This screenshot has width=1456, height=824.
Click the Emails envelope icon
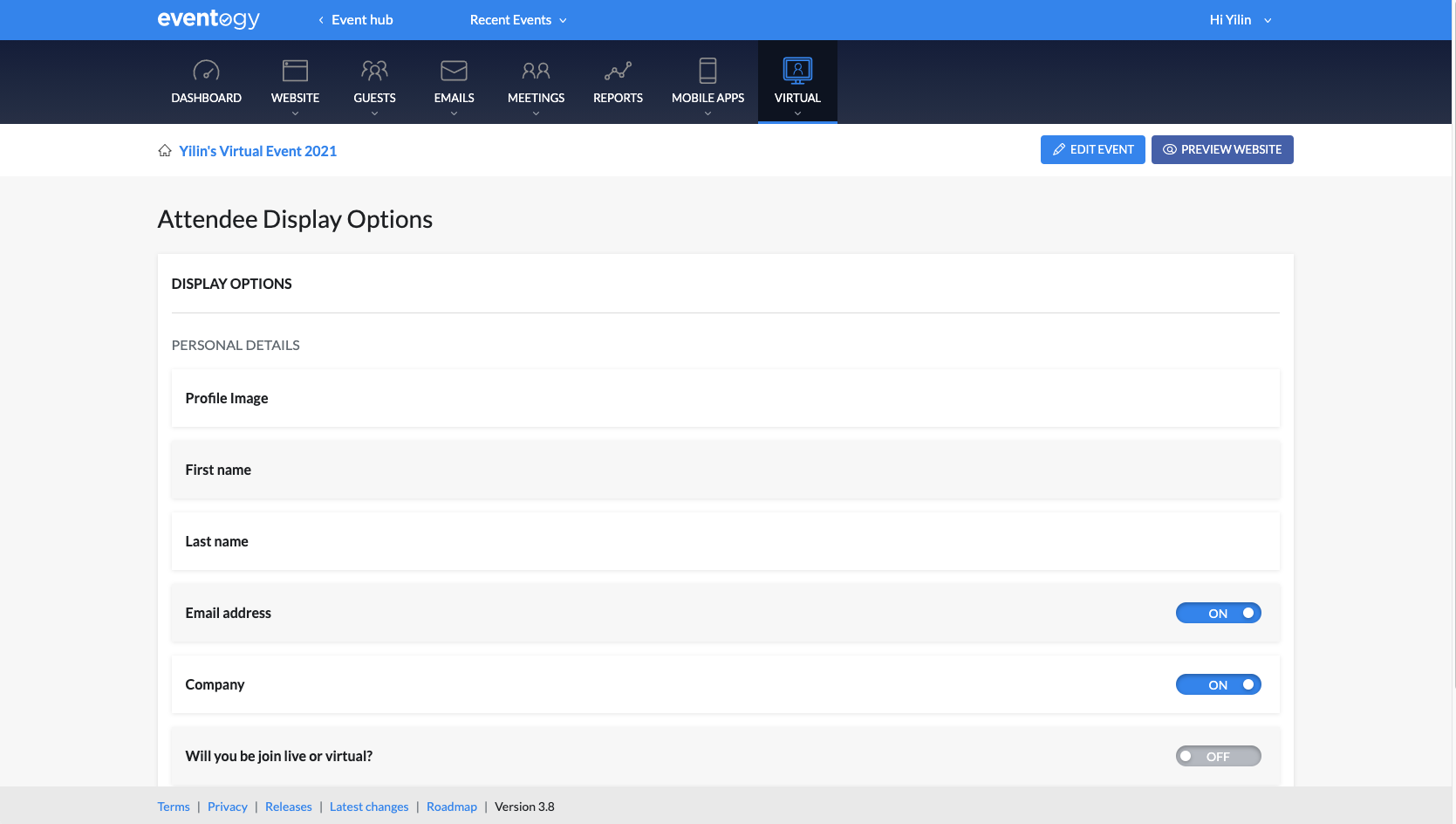pyautogui.click(x=454, y=70)
